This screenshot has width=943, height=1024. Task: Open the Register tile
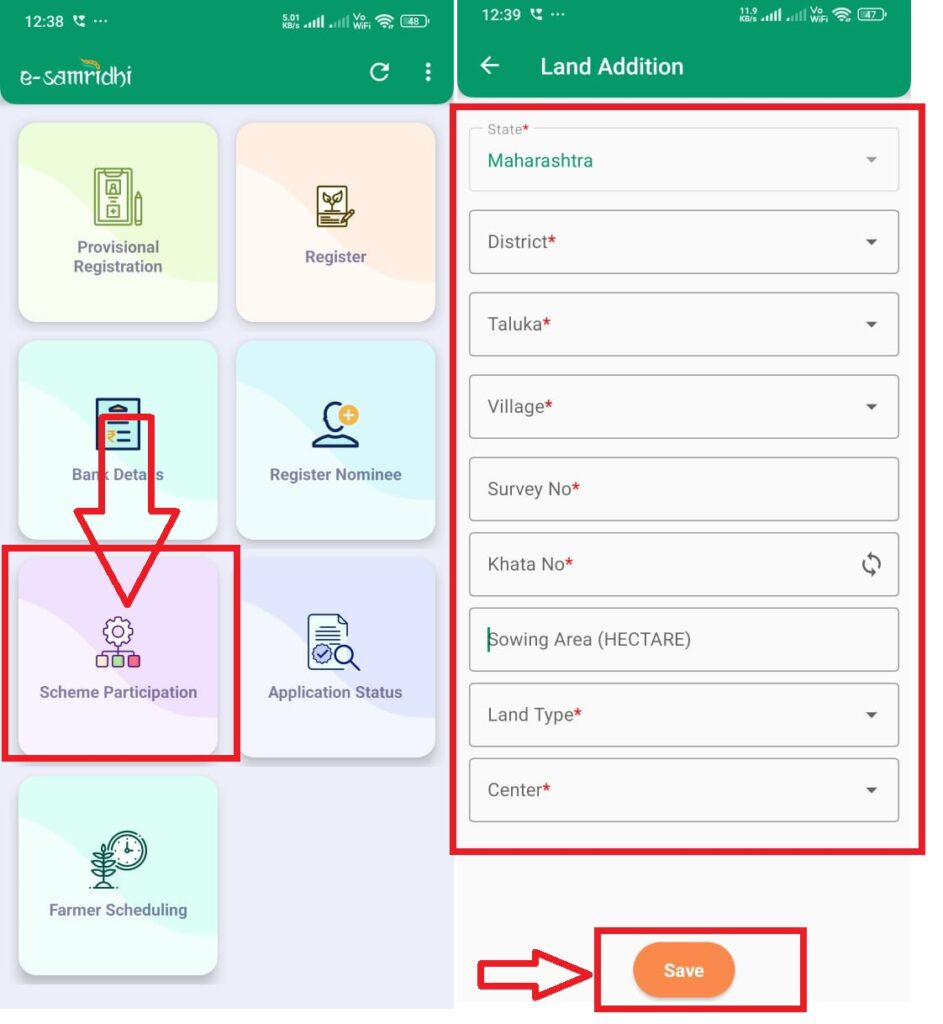pyautogui.click(x=335, y=222)
